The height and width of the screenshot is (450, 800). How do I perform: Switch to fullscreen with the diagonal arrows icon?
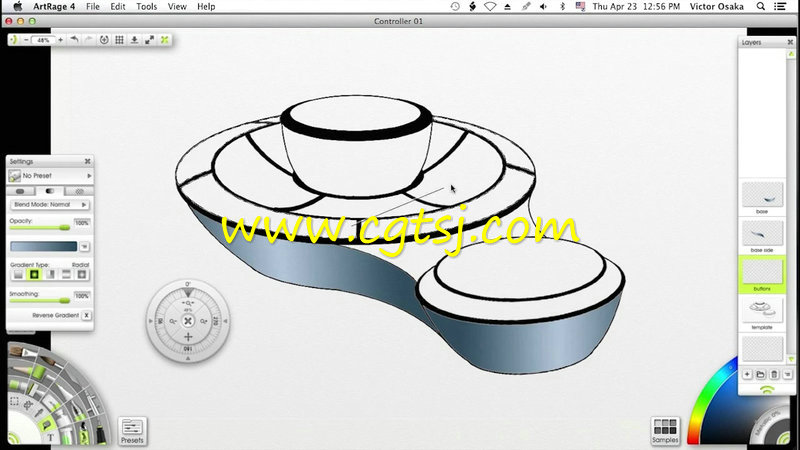click(x=149, y=40)
